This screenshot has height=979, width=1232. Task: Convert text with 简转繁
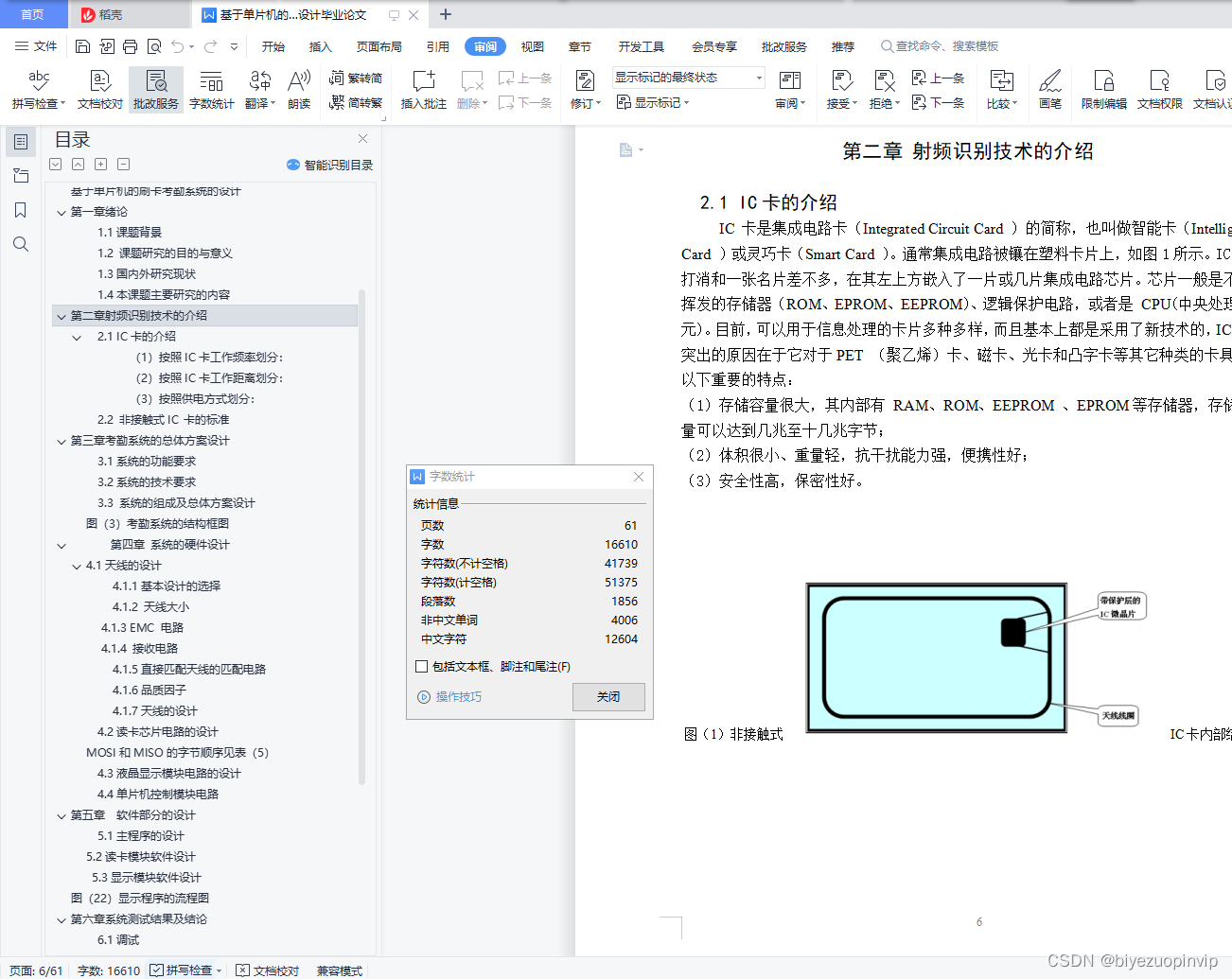coord(356,102)
